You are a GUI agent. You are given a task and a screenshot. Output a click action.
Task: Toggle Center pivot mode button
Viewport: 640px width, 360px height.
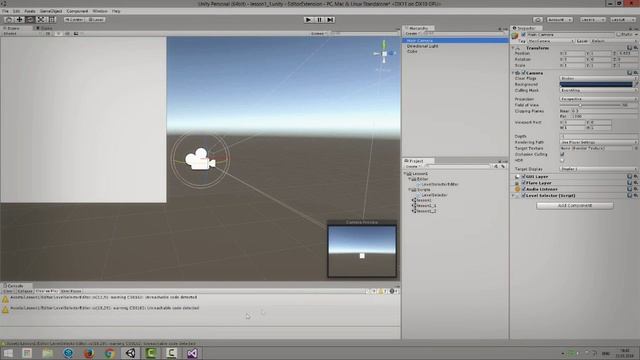point(74,20)
